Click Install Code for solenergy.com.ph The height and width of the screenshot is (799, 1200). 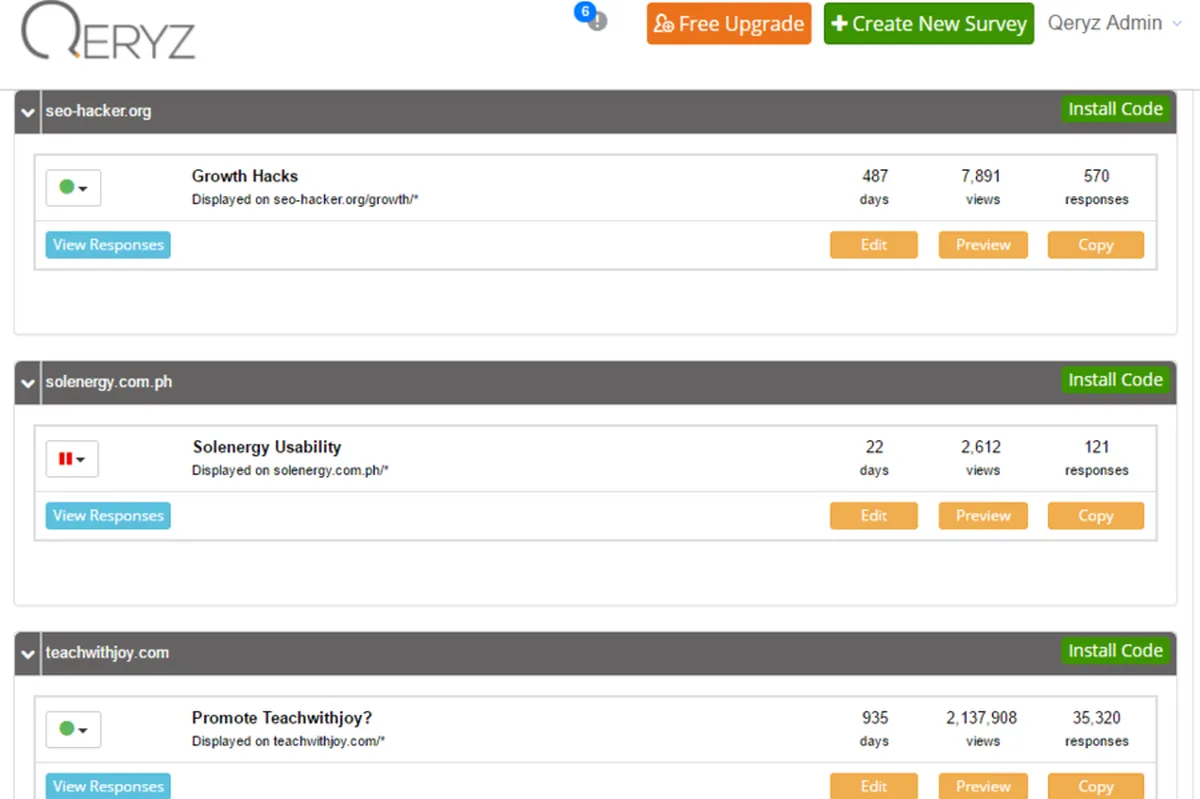pos(1115,381)
